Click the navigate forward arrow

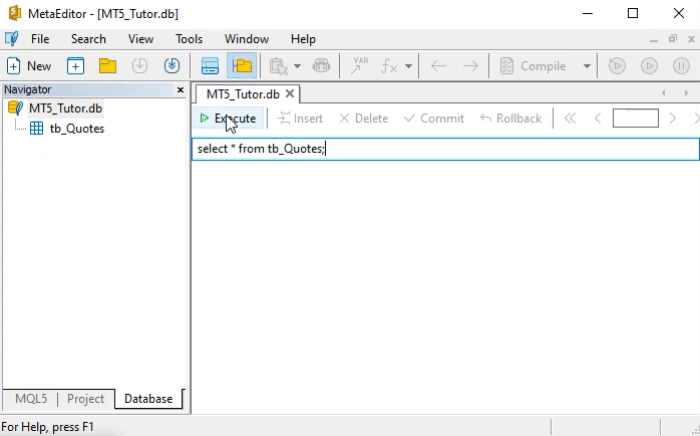pyautogui.click(x=471, y=66)
